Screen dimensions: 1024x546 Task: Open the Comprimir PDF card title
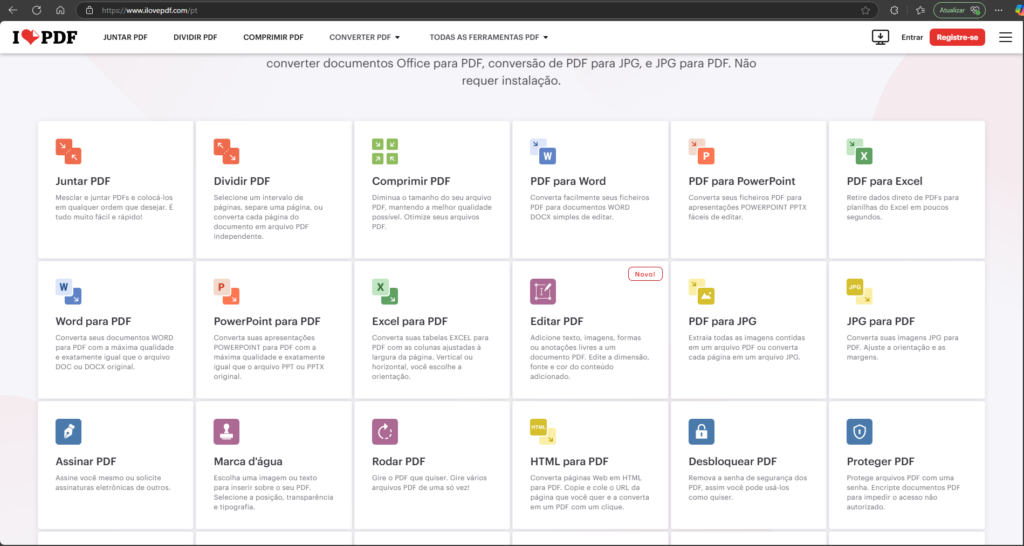[411, 181]
